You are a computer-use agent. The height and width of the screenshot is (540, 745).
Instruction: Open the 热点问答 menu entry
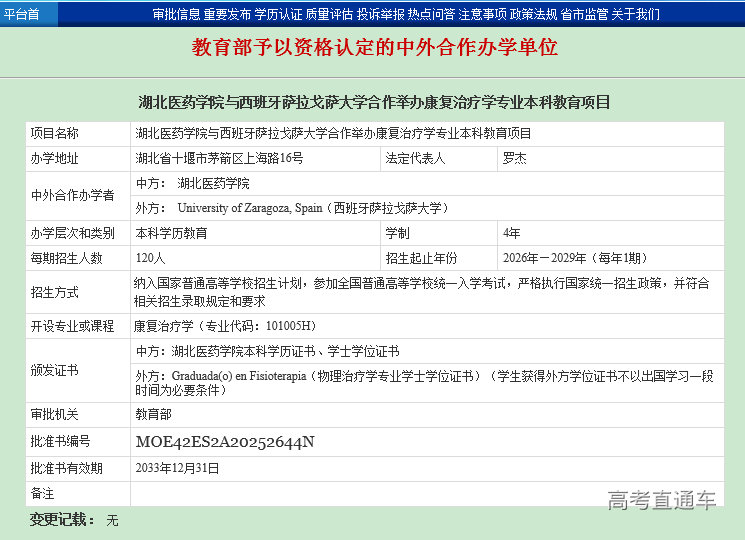431,14
